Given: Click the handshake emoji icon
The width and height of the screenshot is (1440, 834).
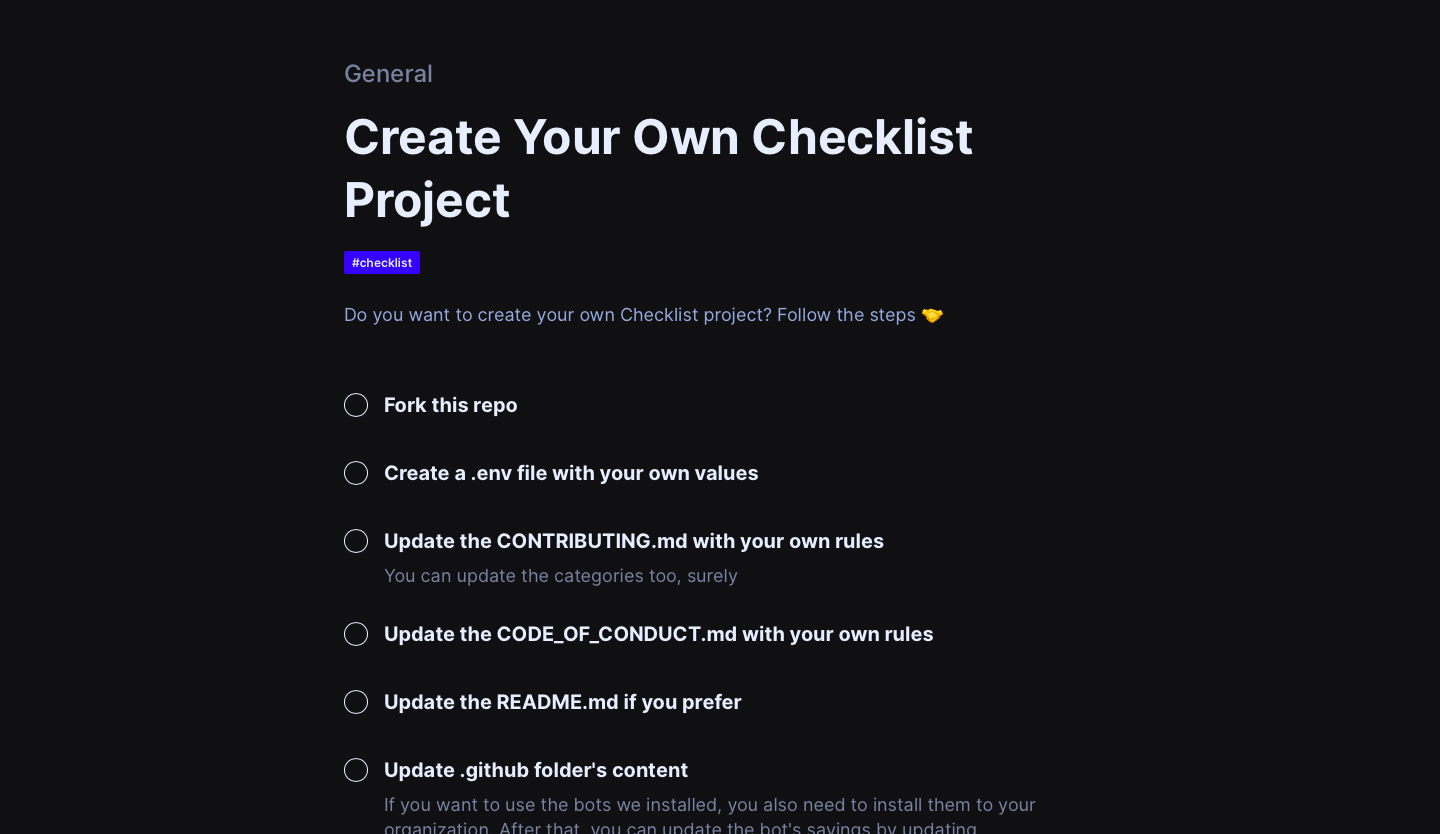Looking at the screenshot, I should point(932,315).
